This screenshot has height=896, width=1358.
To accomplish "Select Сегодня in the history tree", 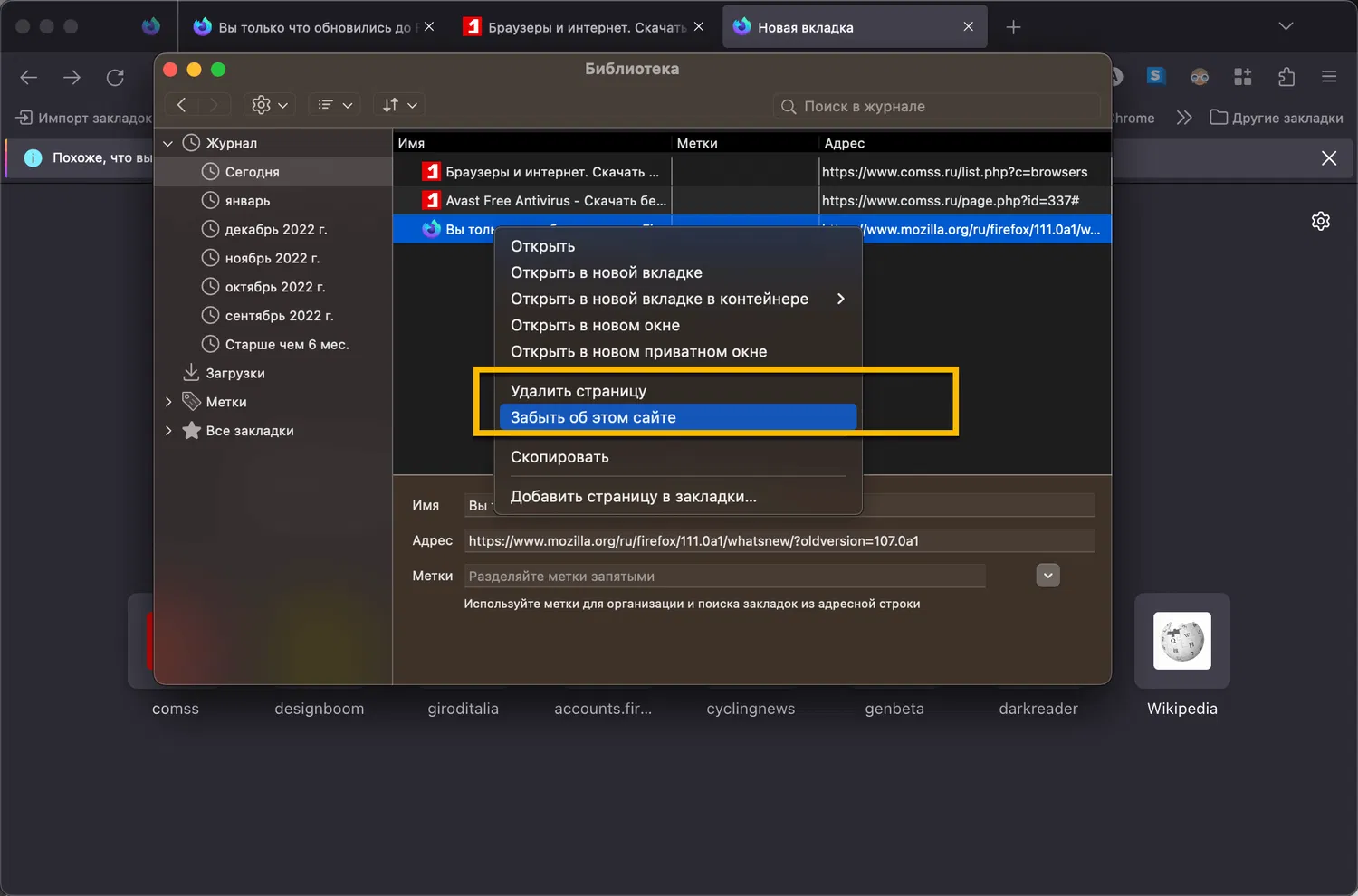I will 273,172.
